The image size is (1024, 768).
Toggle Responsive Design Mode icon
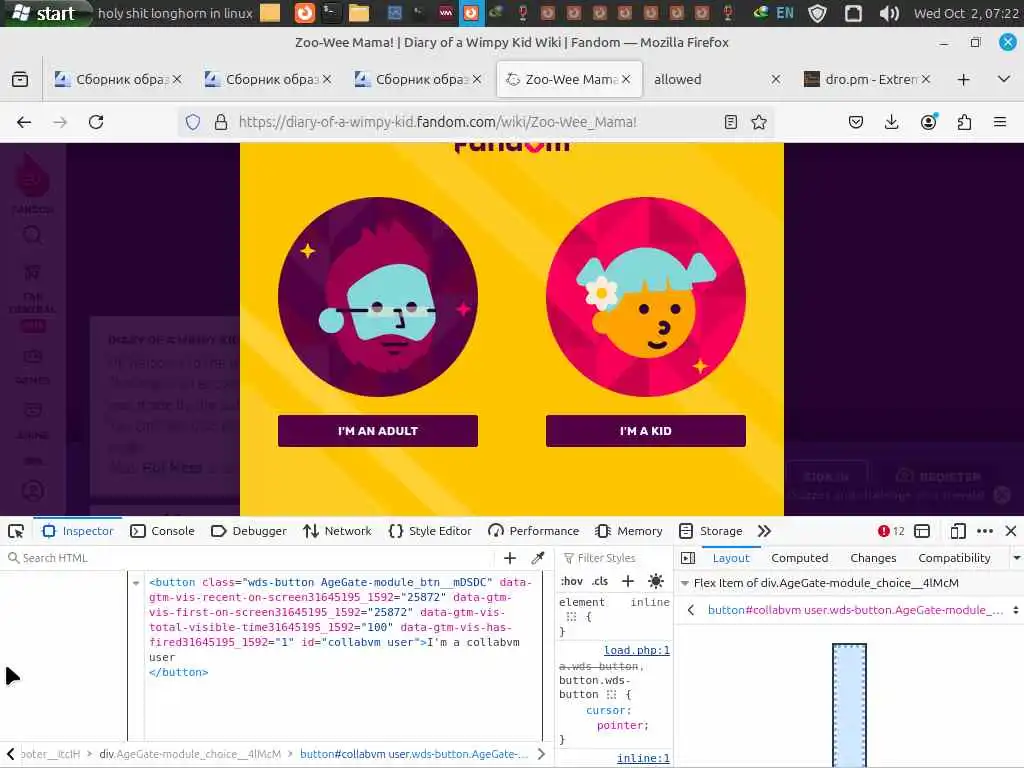[957, 532]
